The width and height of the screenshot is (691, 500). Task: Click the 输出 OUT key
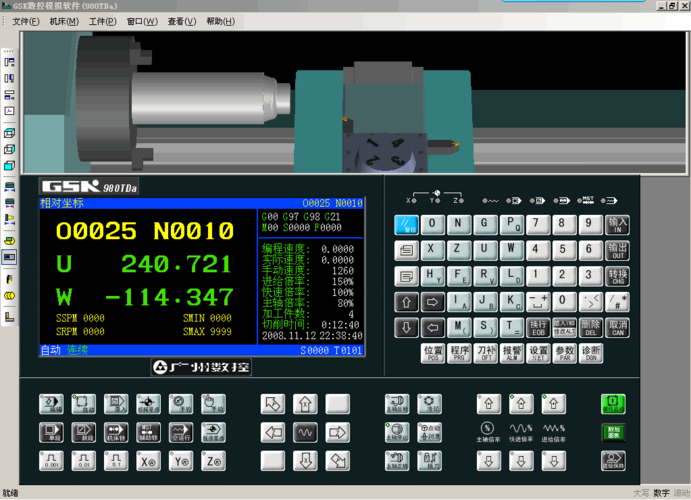click(617, 251)
